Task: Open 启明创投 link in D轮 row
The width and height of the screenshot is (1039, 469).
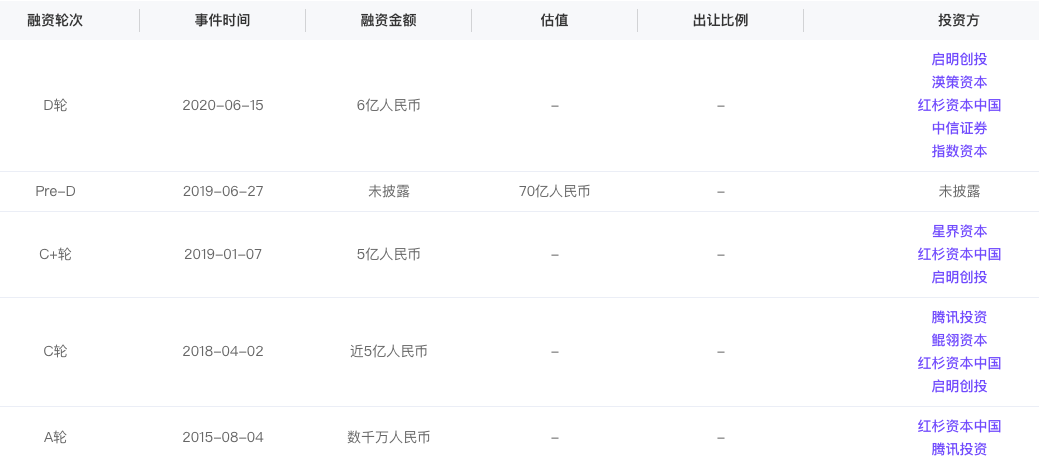Action: (x=959, y=59)
